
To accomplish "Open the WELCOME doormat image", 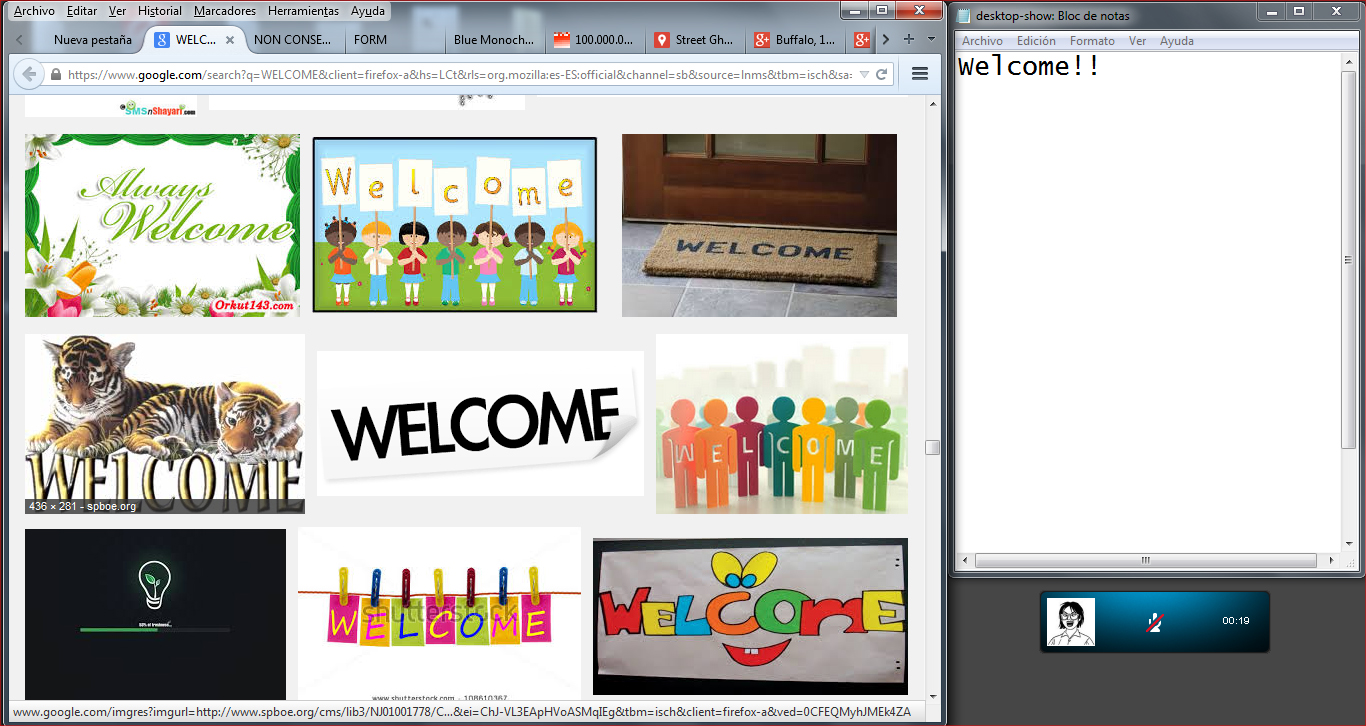I will click(x=759, y=225).
